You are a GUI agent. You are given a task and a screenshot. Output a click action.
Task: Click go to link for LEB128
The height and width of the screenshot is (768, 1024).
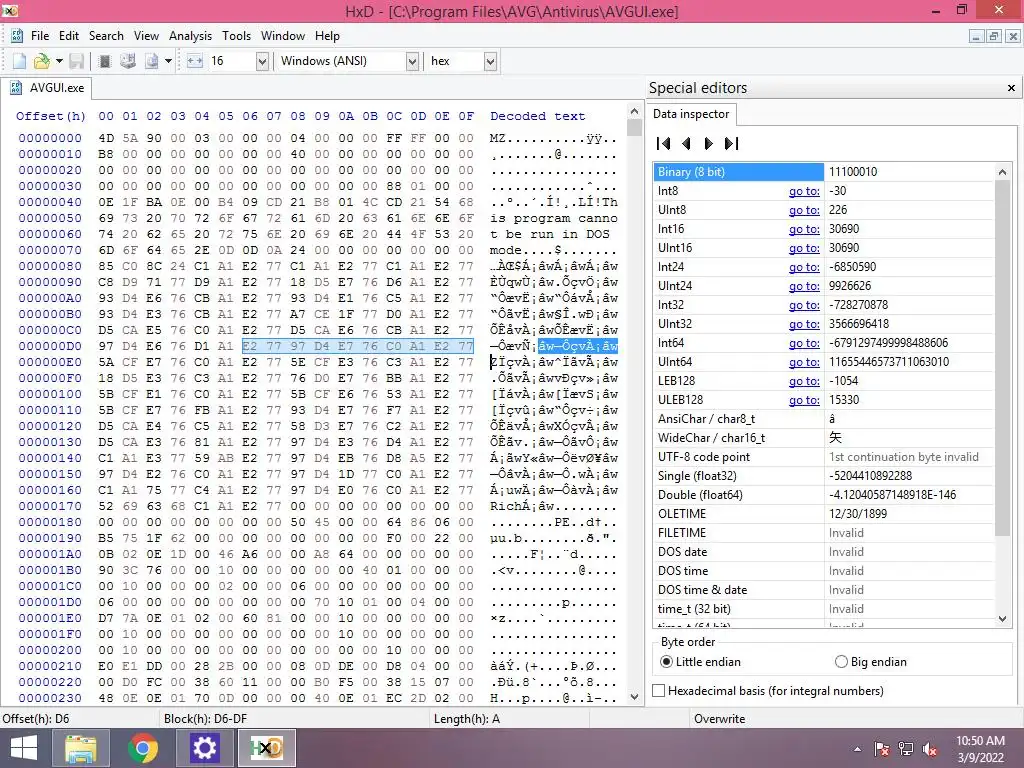tap(804, 381)
